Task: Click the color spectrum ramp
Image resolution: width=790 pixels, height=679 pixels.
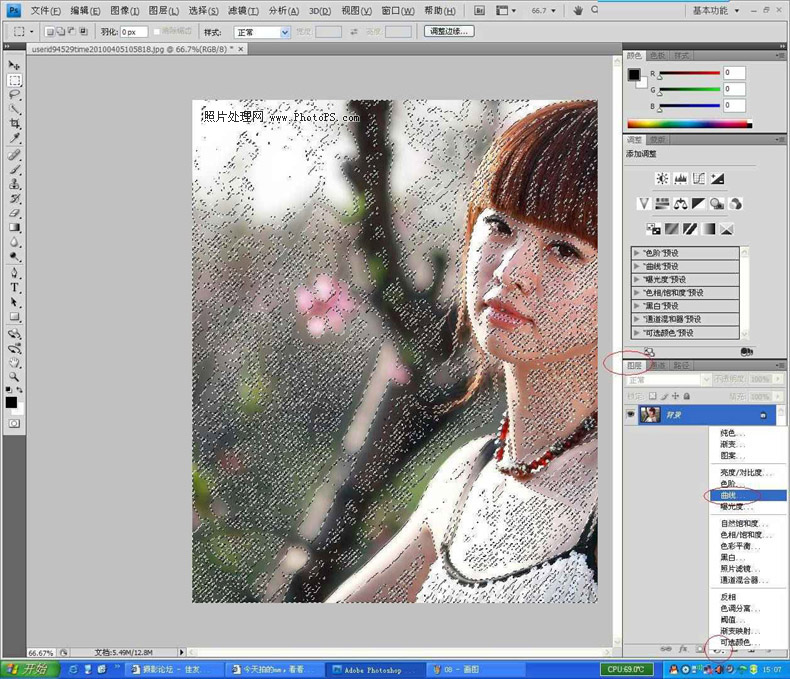Action: 689,124
